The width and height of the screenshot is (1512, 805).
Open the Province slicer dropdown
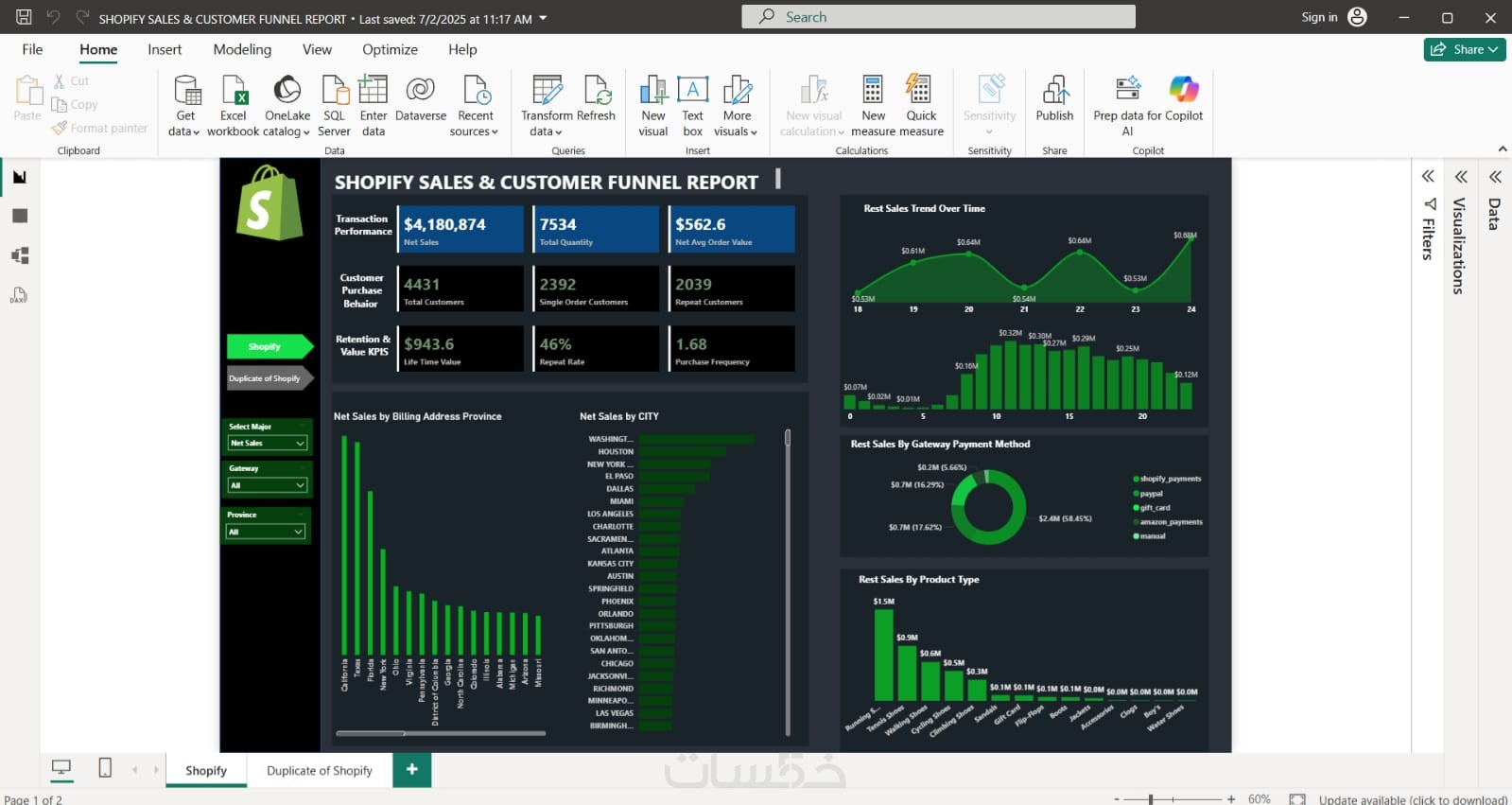point(266,532)
